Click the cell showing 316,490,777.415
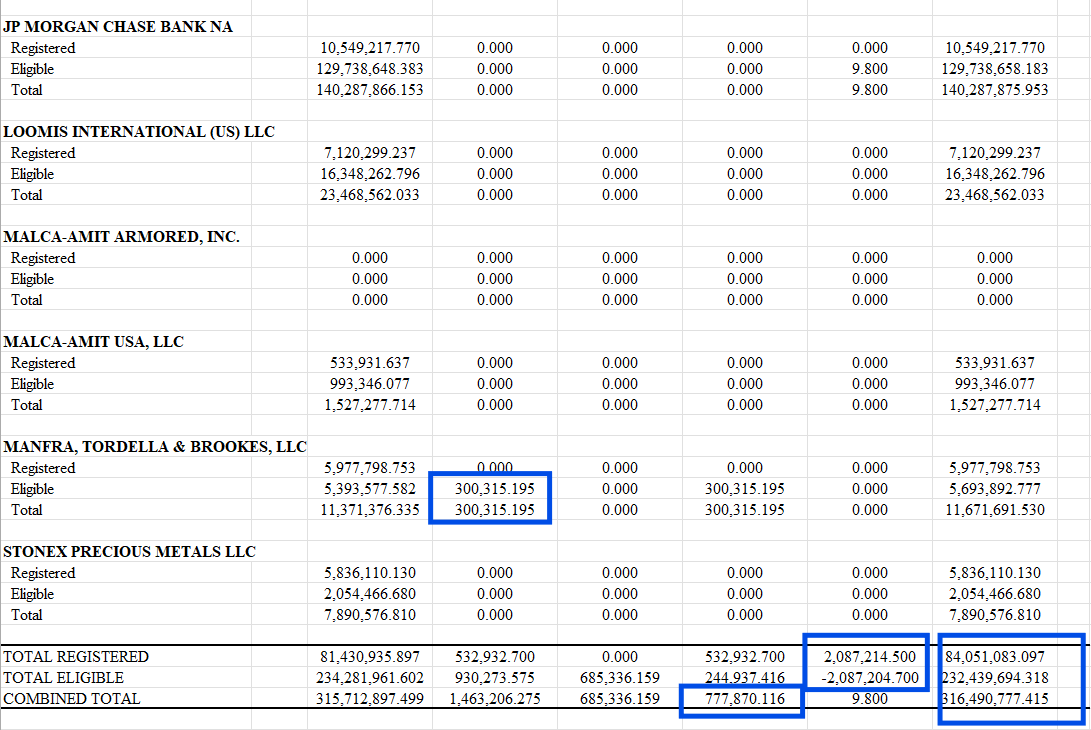 [994, 699]
